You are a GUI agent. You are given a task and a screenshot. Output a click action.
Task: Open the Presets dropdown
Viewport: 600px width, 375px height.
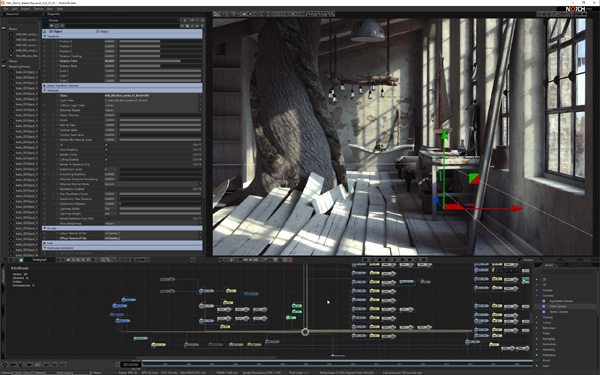click(113, 20)
